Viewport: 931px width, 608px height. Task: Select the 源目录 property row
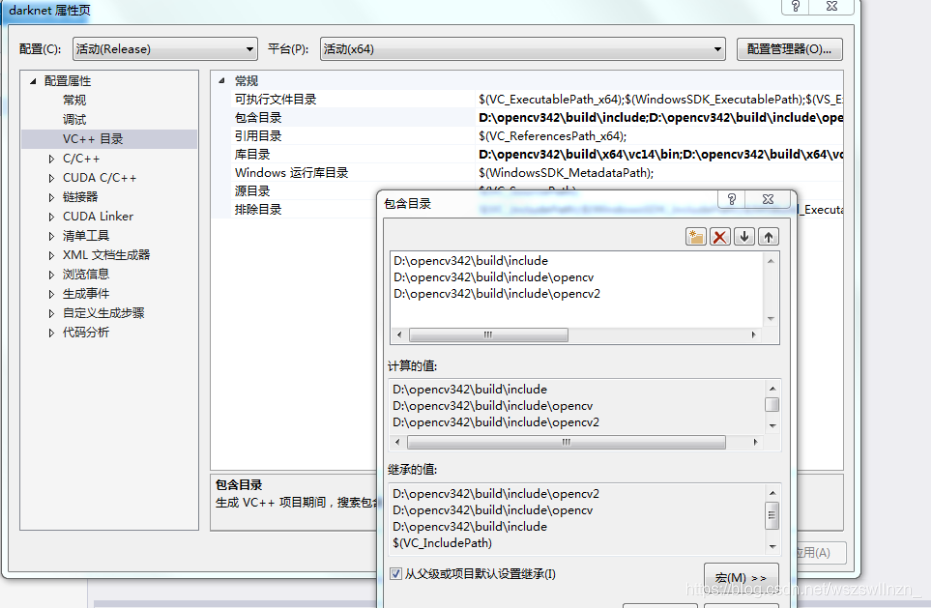303,191
